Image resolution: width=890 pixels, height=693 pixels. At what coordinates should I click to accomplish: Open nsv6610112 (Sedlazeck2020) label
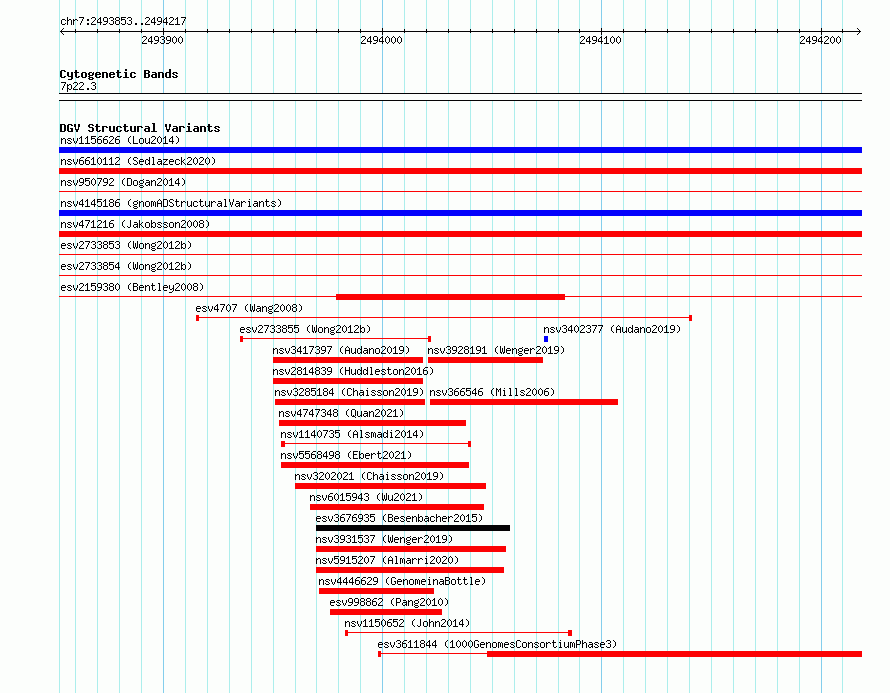pyautogui.click(x=138, y=161)
